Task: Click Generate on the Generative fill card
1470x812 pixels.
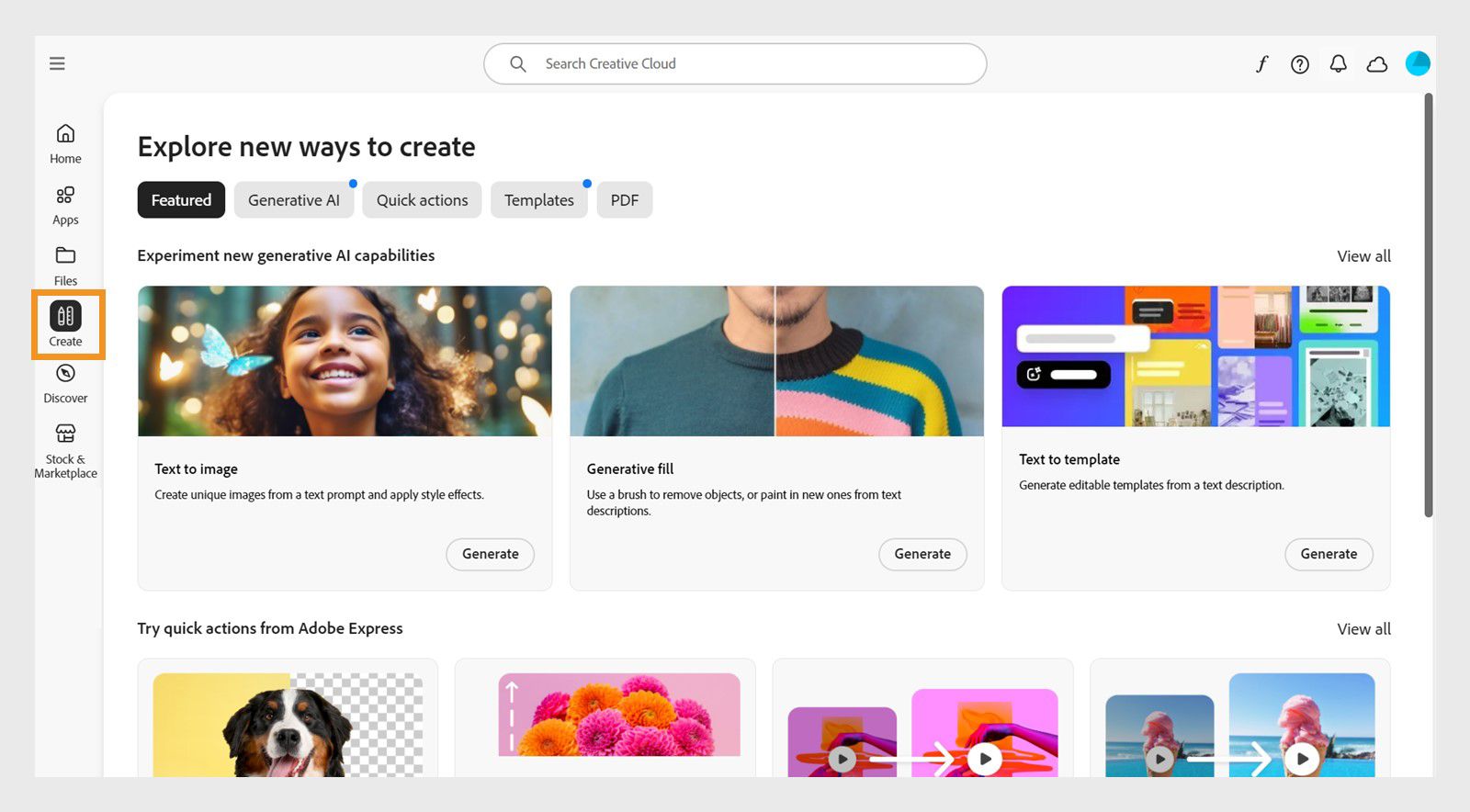Action: coord(922,554)
